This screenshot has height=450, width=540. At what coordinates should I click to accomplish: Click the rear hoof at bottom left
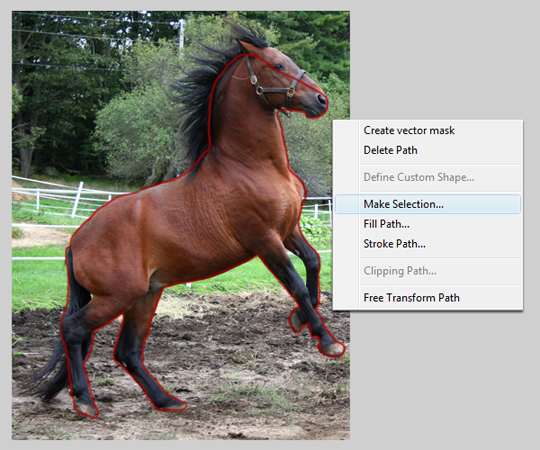click(x=86, y=408)
